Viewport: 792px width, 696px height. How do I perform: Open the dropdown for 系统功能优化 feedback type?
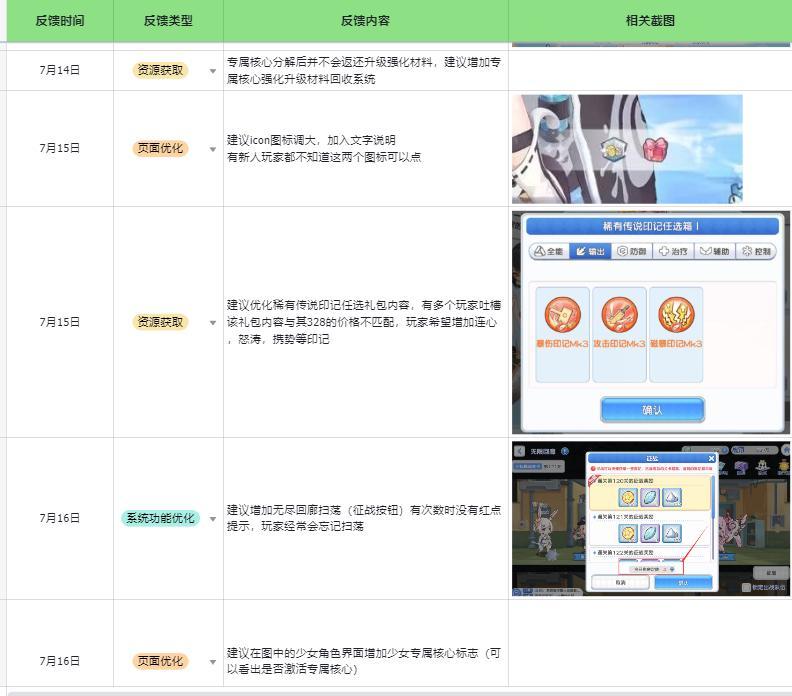[x=212, y=519]
